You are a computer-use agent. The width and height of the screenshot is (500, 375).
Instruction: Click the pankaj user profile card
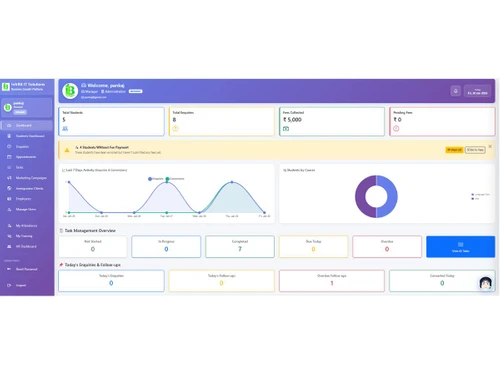(x=27, y=107)
